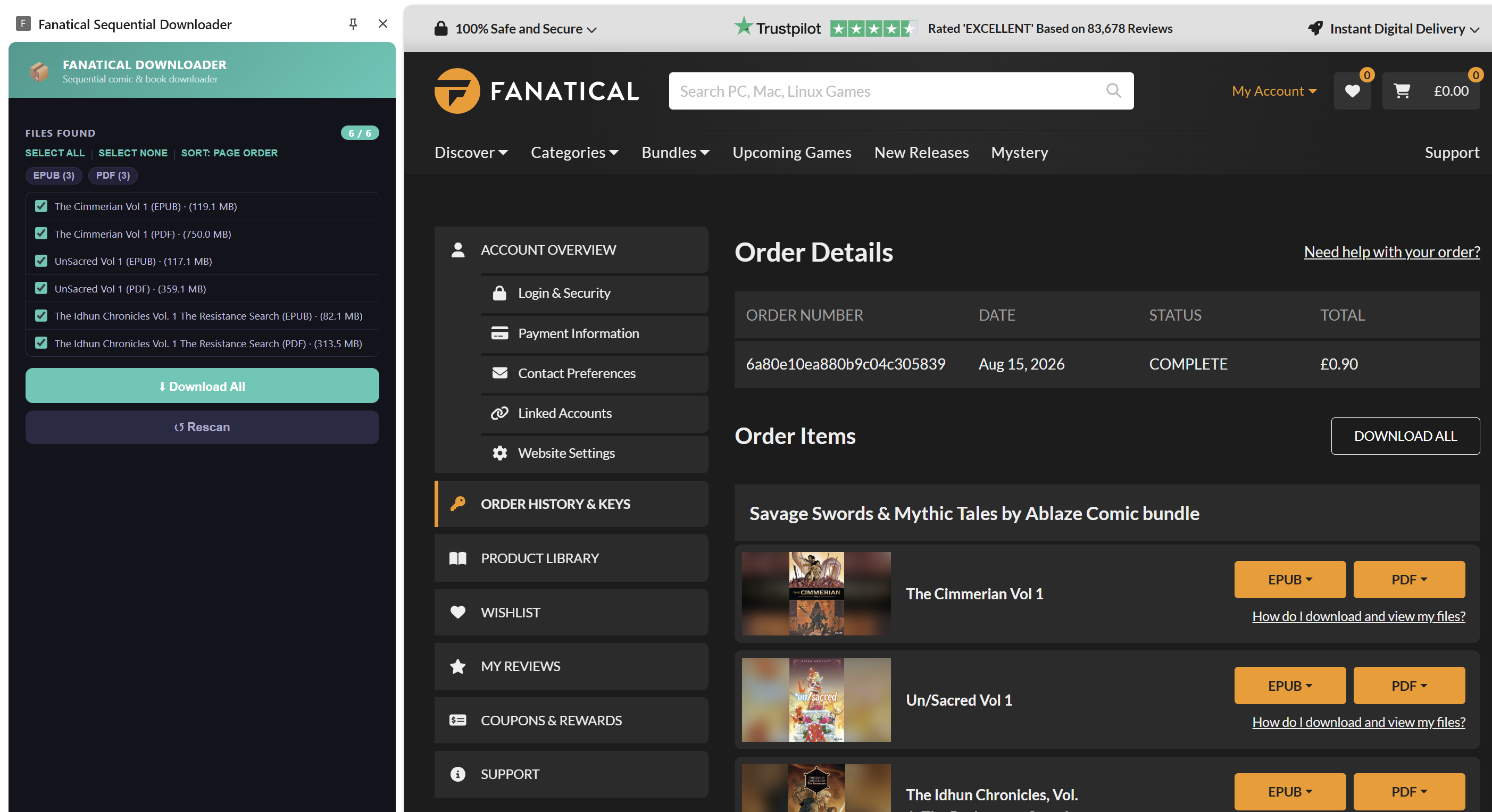This screenshot has height=812, width=1492.
Task: Open the Discover dropdown menu
Action: (471, 152)
